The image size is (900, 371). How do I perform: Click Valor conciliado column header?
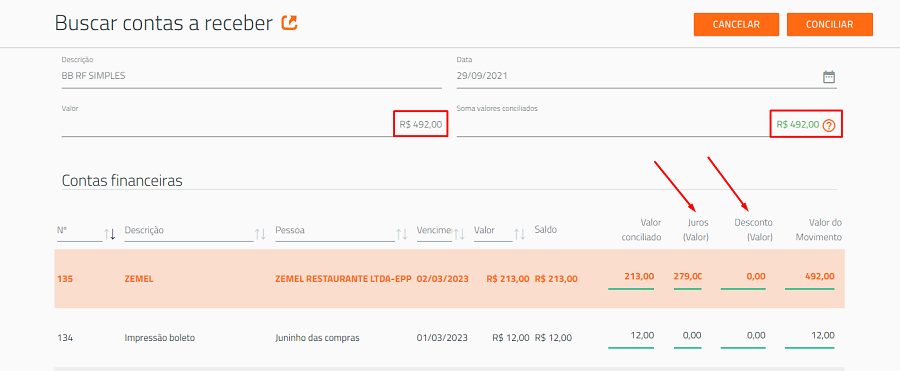pyautogui.click(x=641, y=230)
